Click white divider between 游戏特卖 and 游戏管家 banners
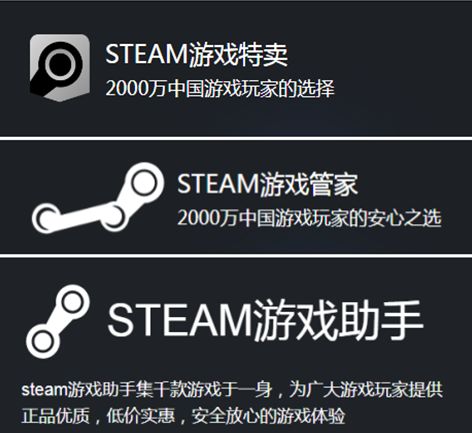Screen dimensions: 472x433 tap(236, 138)
